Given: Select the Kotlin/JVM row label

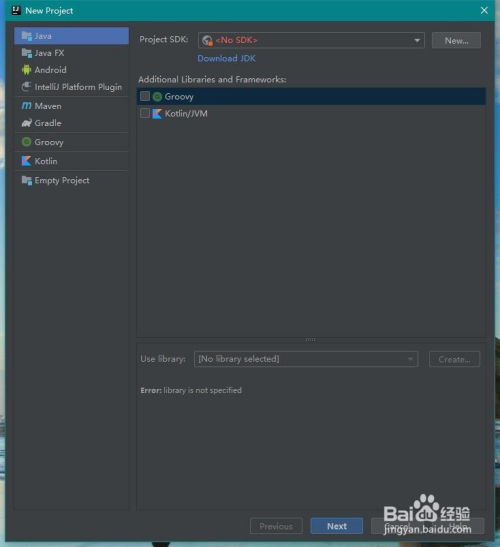Looking at the screenshot, I should pos(186,113).
